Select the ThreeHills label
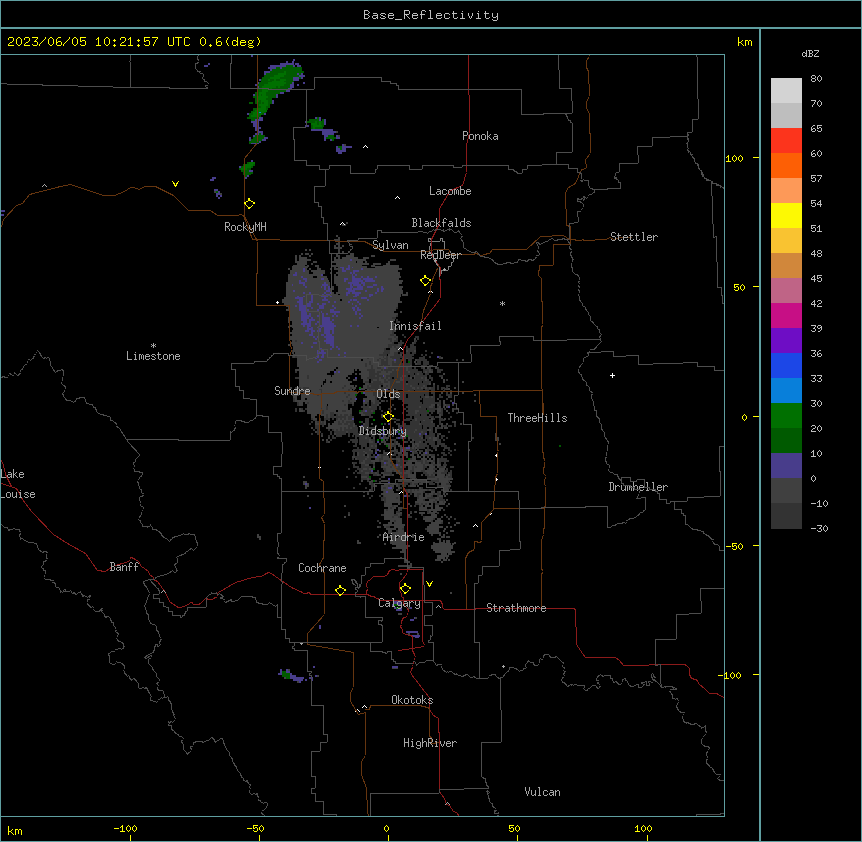 pos(537,418)
